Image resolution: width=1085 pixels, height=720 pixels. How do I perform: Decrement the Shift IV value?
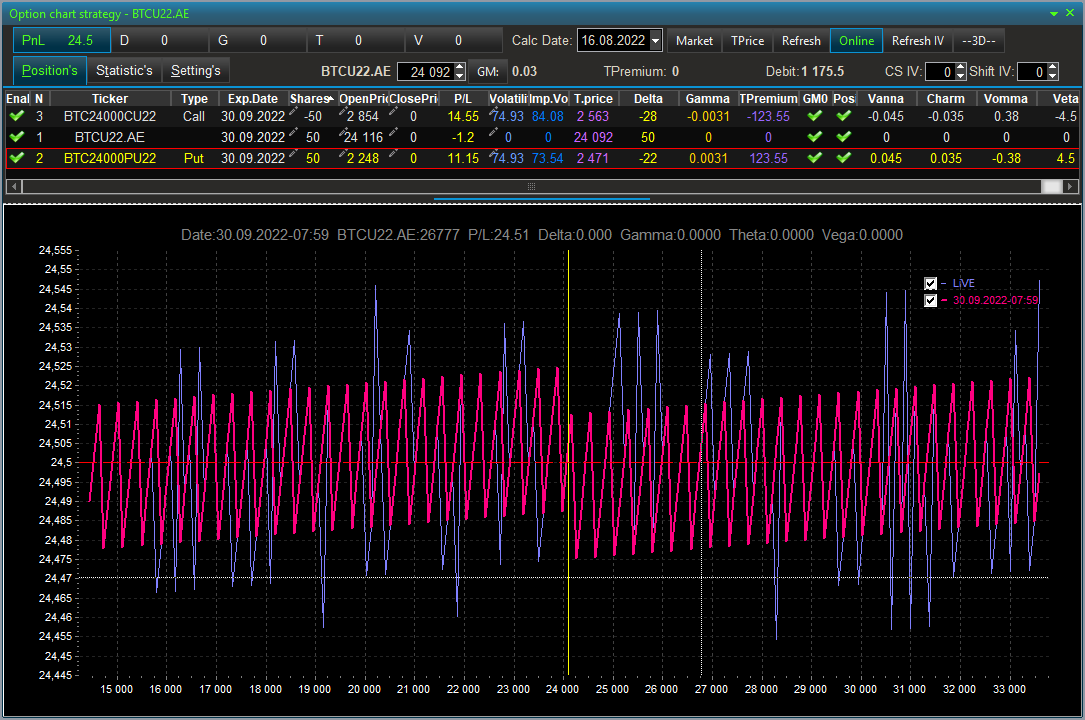pos(1053,75)
